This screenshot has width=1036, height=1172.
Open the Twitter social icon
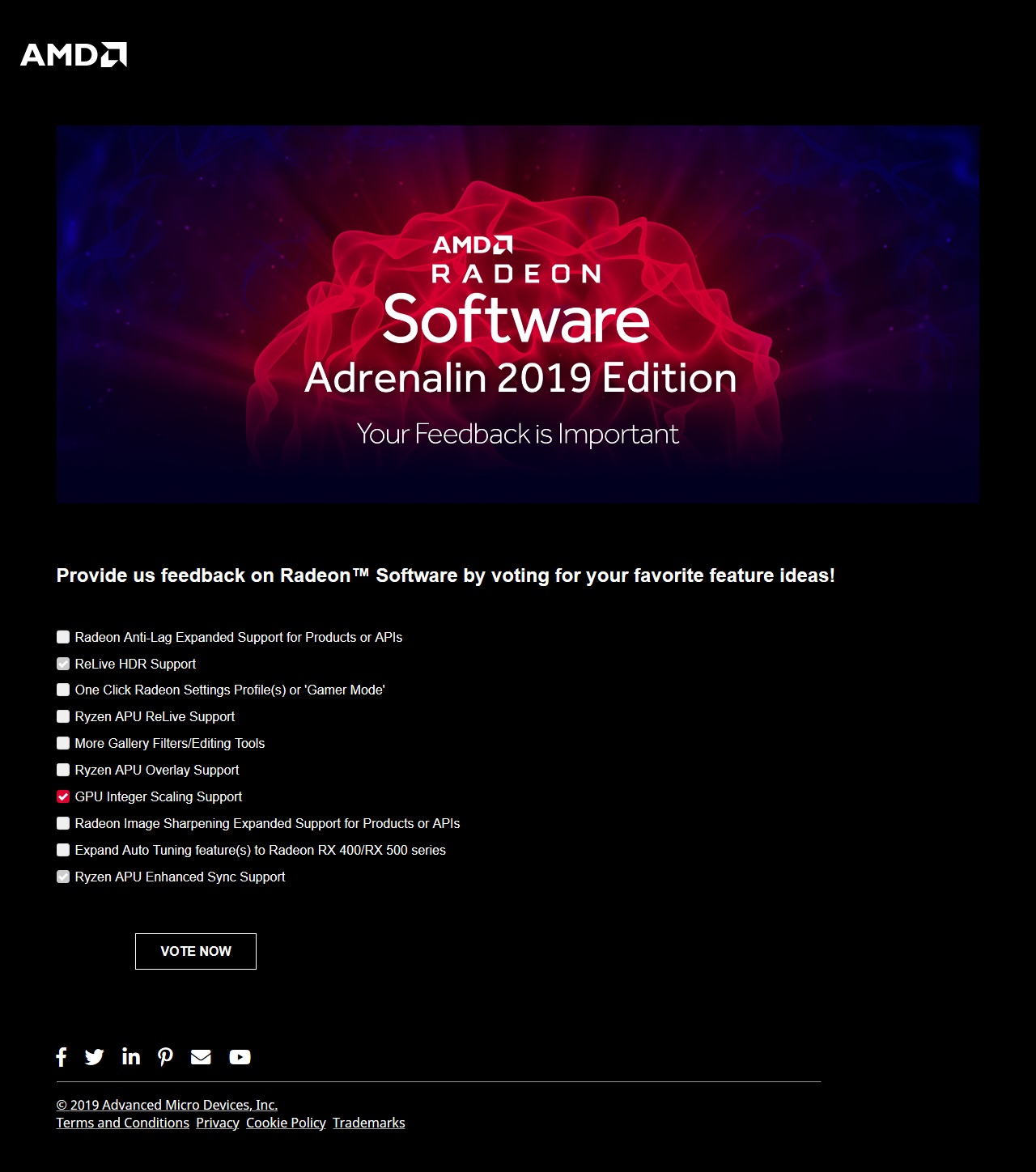95,1057
